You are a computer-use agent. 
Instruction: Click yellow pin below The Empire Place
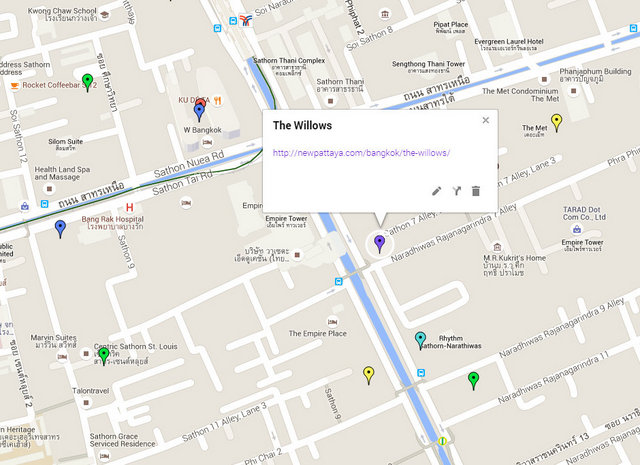click(369, 375)
